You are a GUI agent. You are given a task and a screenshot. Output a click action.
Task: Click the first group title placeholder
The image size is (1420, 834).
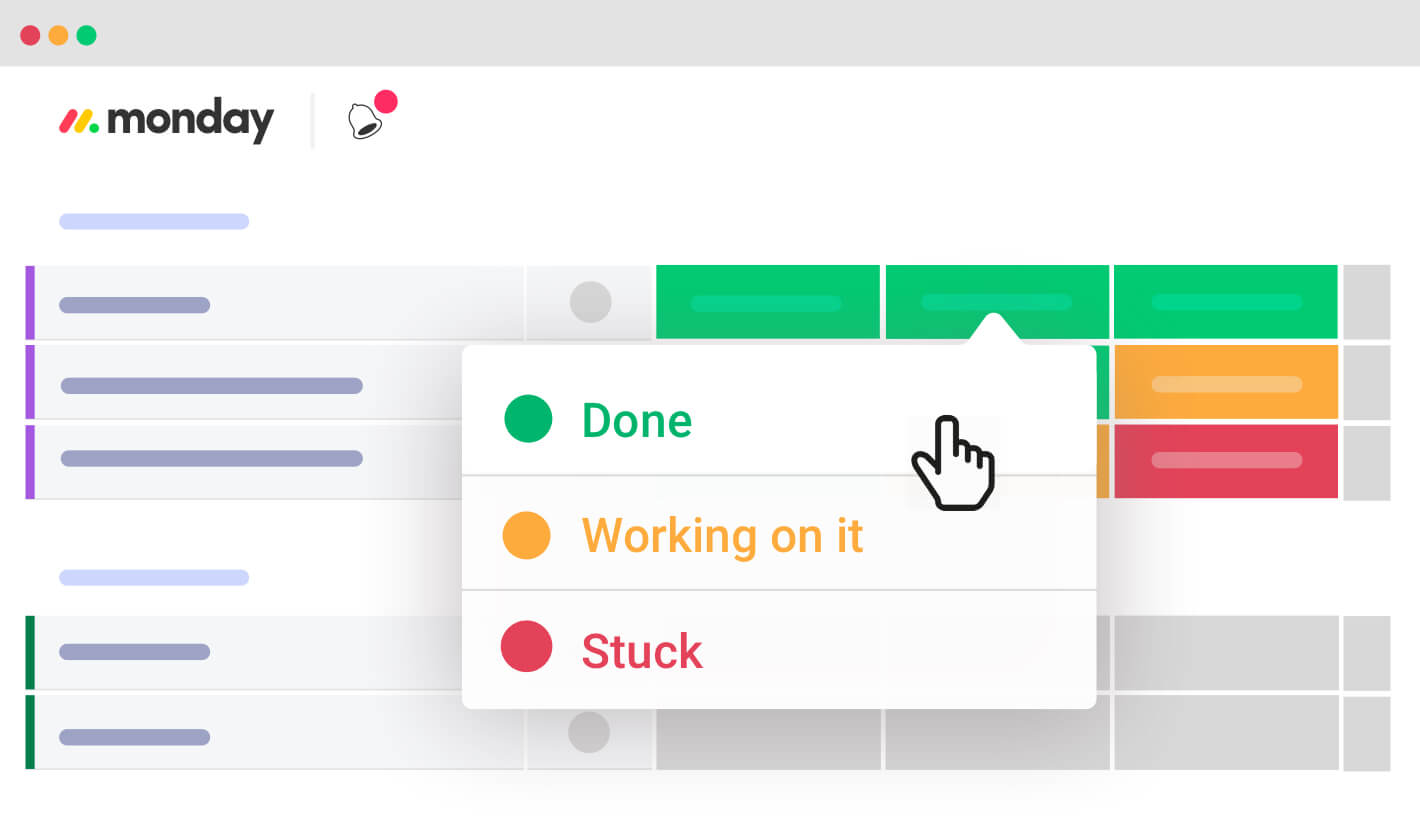(x=154, y=221)
